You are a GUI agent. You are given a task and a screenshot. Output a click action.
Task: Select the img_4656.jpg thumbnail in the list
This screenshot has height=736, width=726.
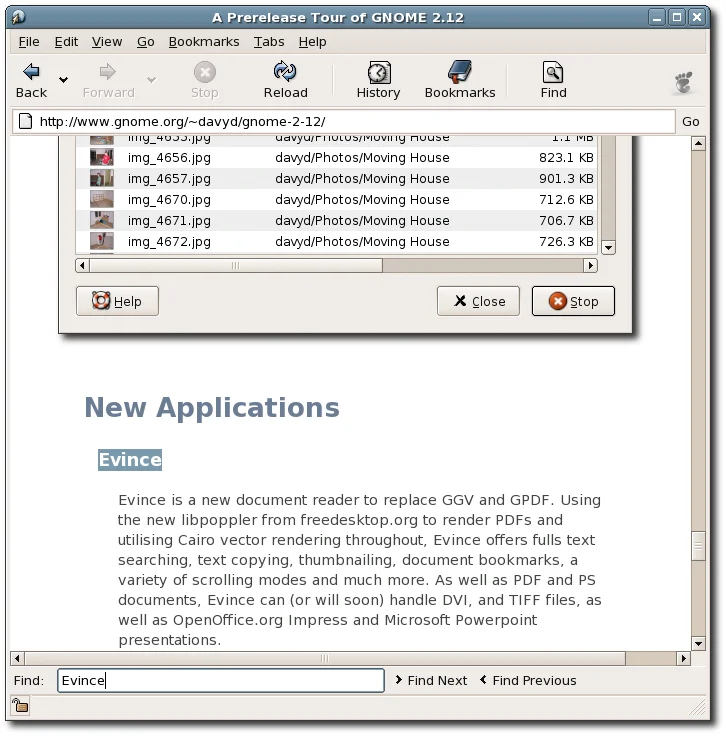pos(102,158)
